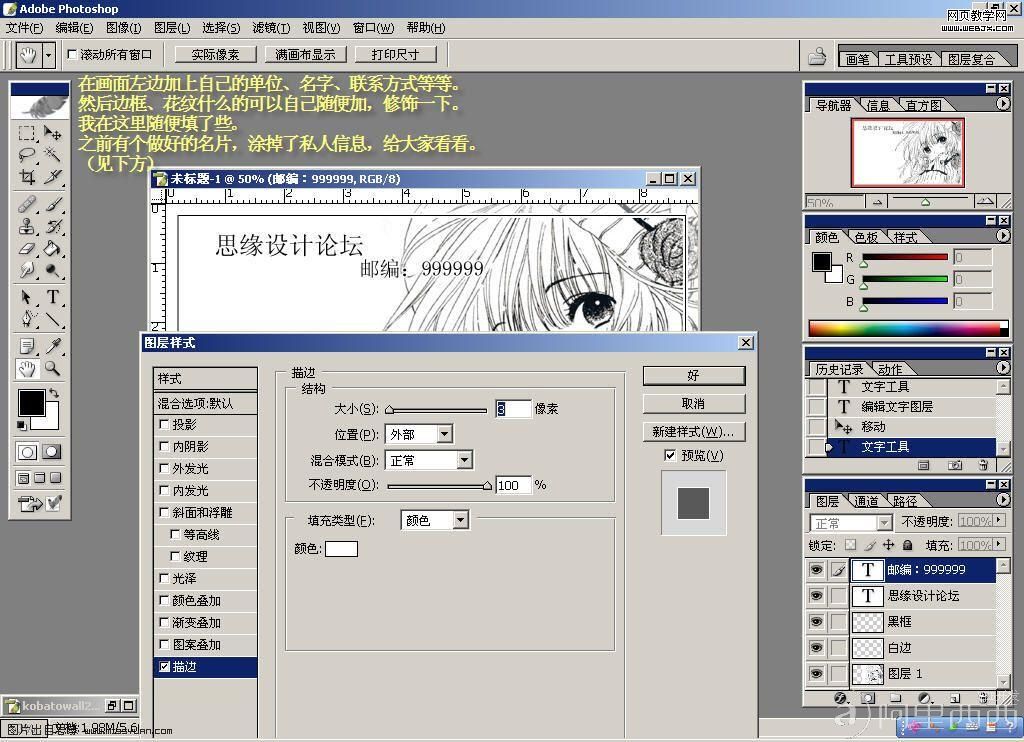Screen dimensions: 1024x742
Task: Select the Slice tool
Action: pyautogui.click(x=53, y=176)
